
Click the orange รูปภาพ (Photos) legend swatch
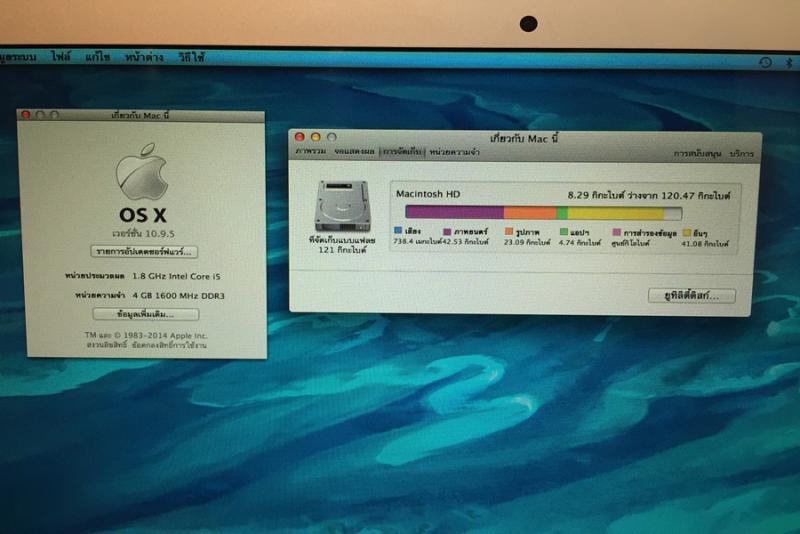[x=509, y=232]
